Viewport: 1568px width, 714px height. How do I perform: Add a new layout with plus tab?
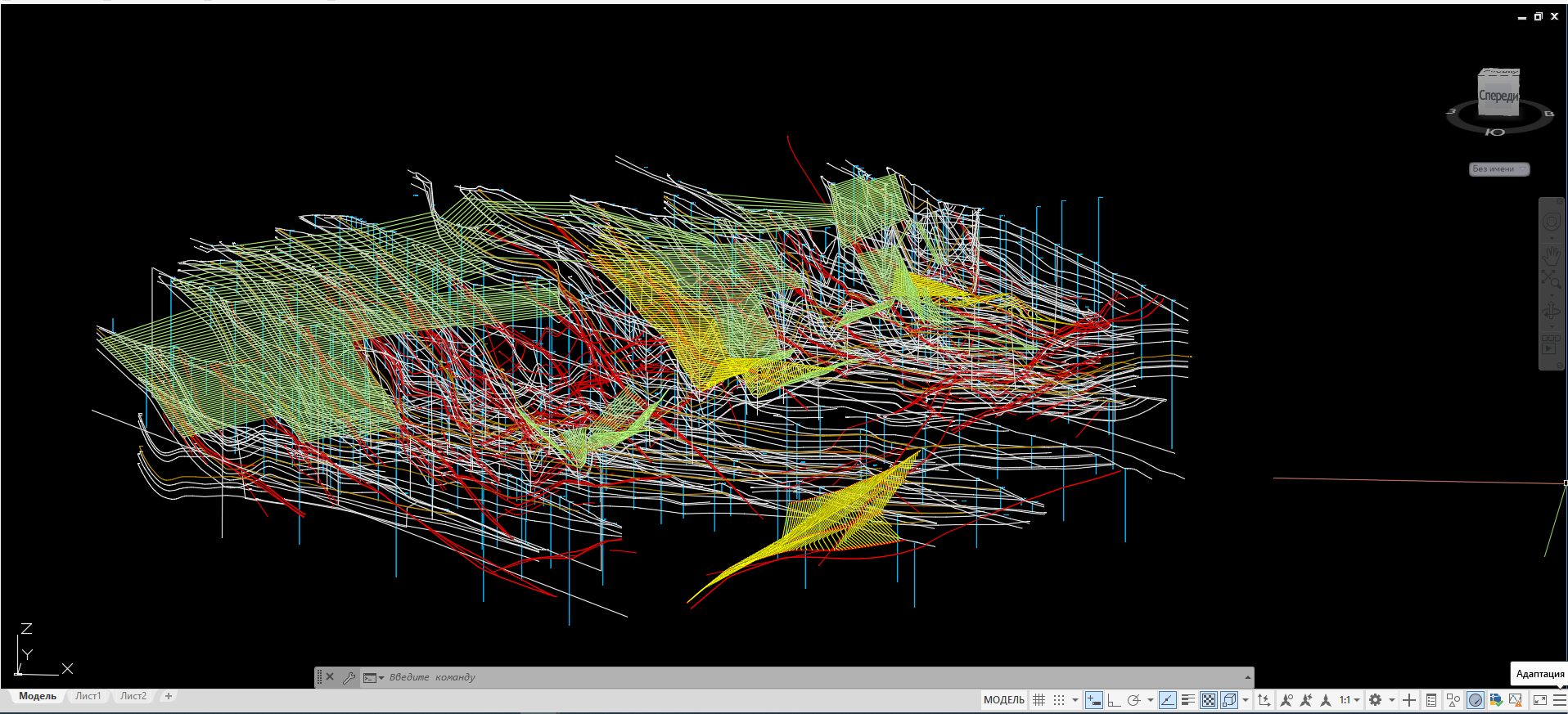coord(169,696)
